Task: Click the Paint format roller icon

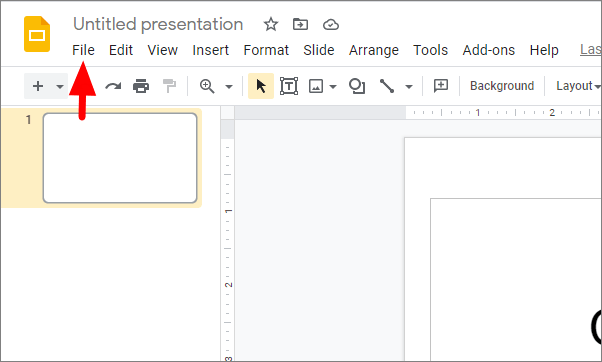Action: (169, 86)
